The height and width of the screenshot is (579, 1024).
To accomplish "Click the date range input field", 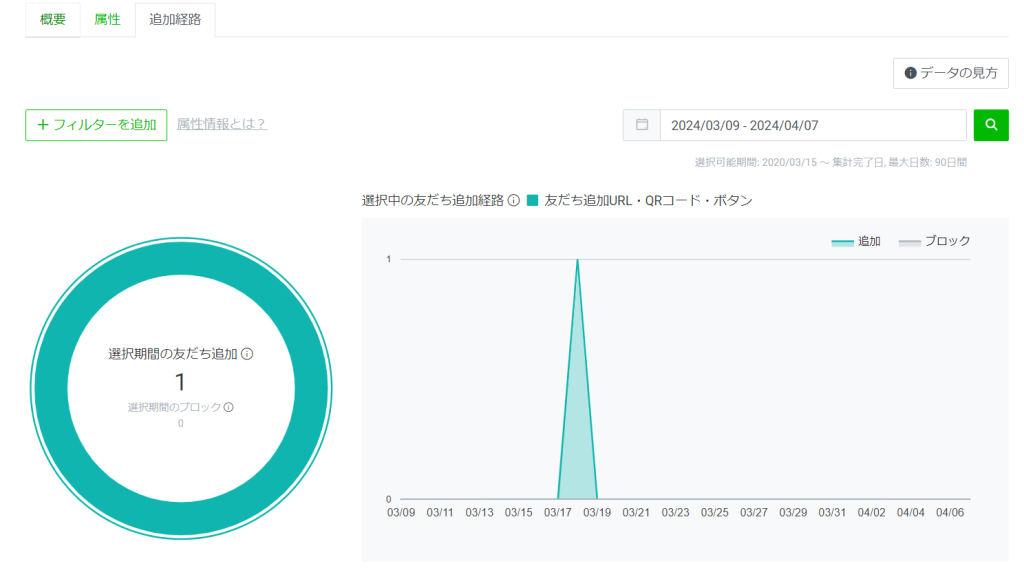I will coord(812,125).
